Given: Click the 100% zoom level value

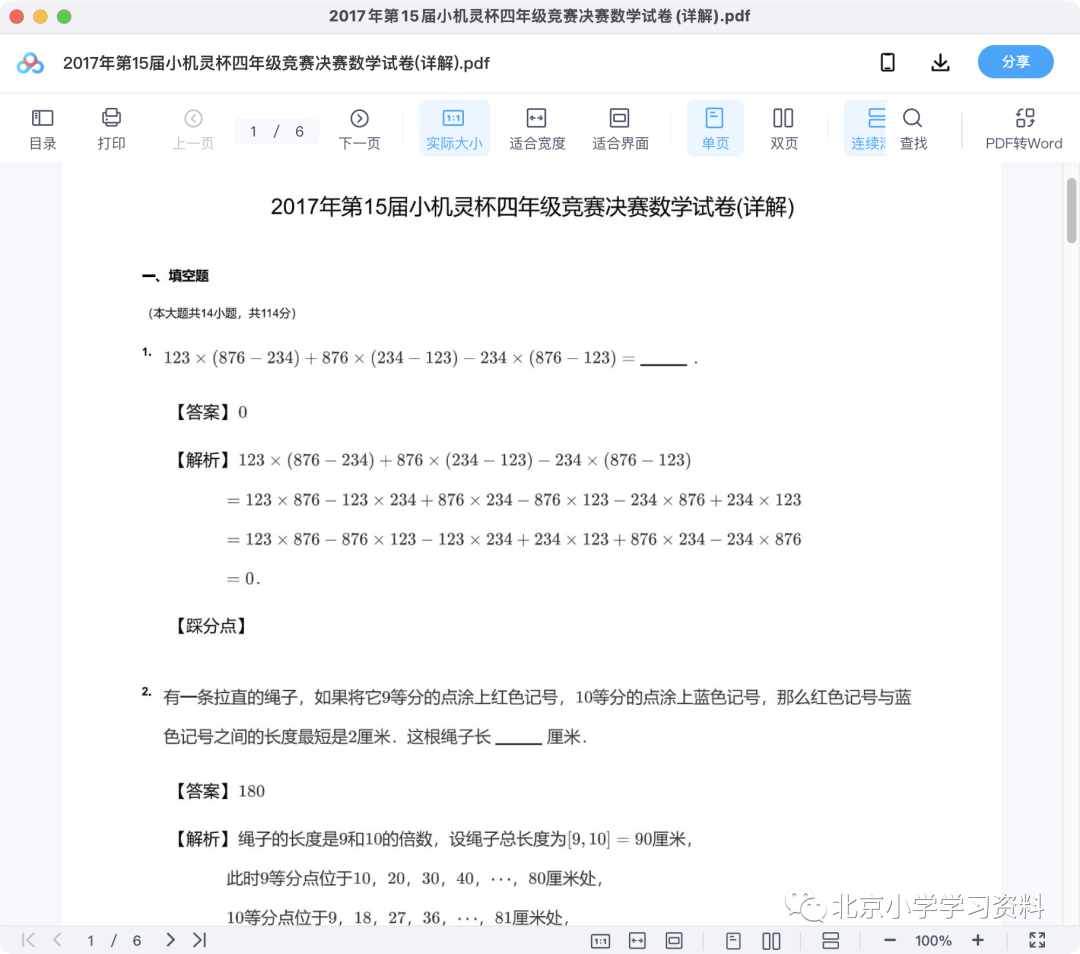Looking at the screenshot, I should pyautogui.click(x=933, y=941).
